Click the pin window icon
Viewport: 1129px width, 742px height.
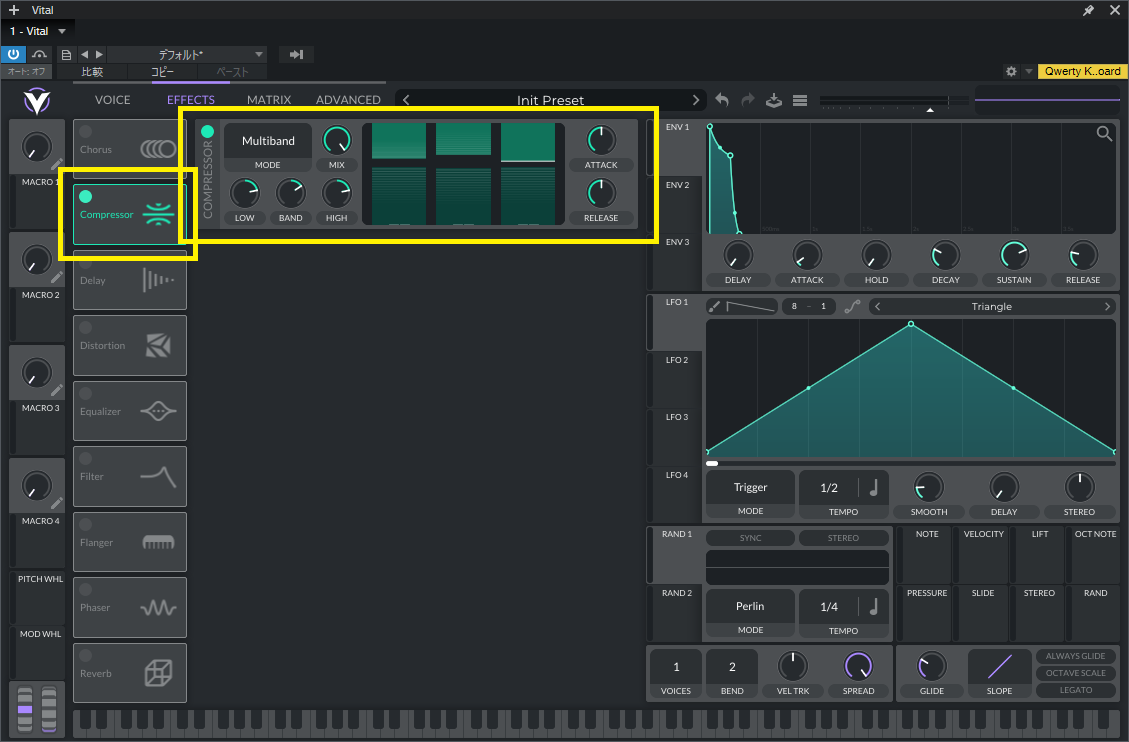click(x=1088, y=10)
